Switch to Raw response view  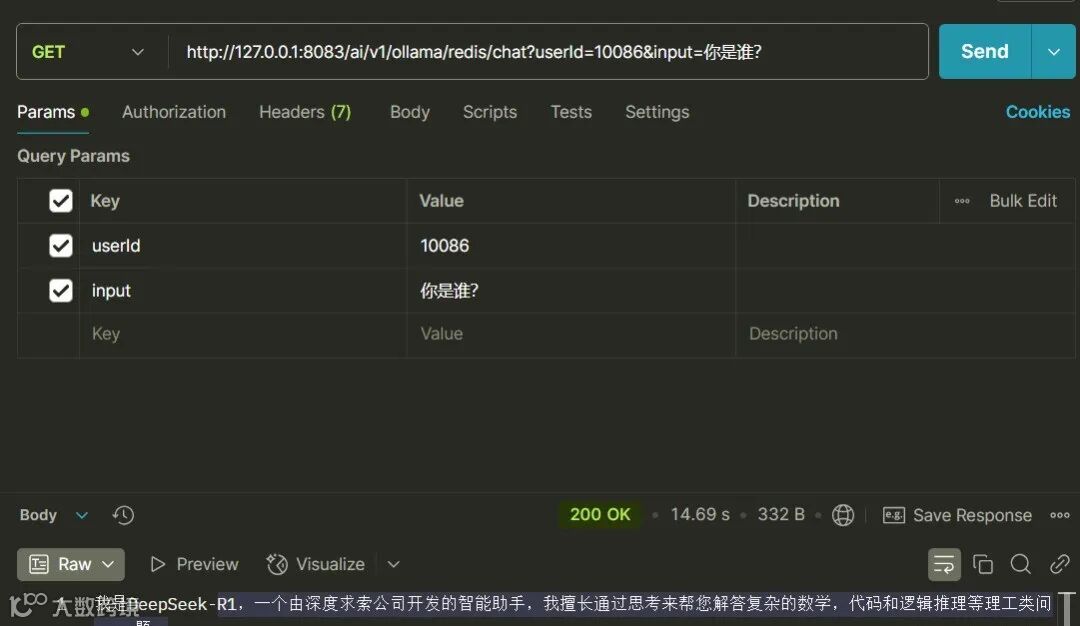coord(70,564)
